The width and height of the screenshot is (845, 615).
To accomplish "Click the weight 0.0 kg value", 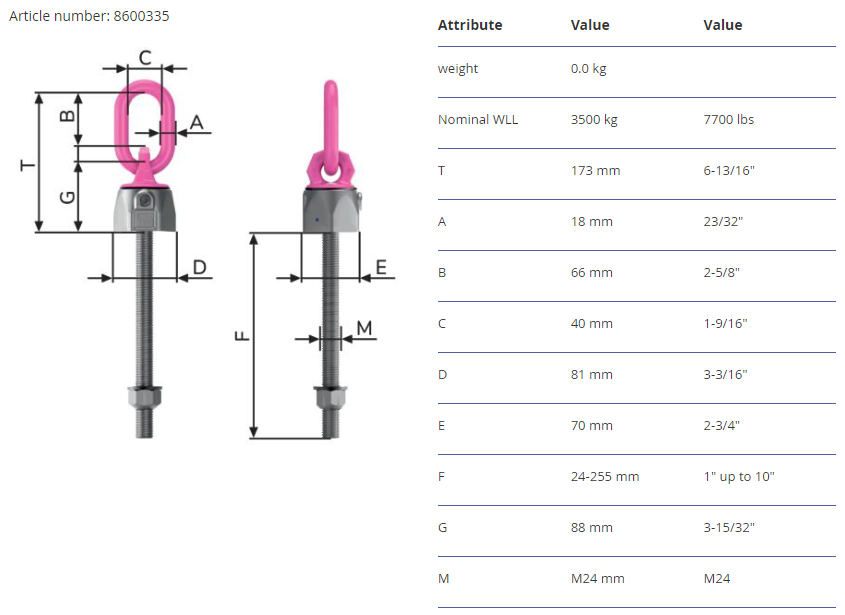I will (588, 68).
